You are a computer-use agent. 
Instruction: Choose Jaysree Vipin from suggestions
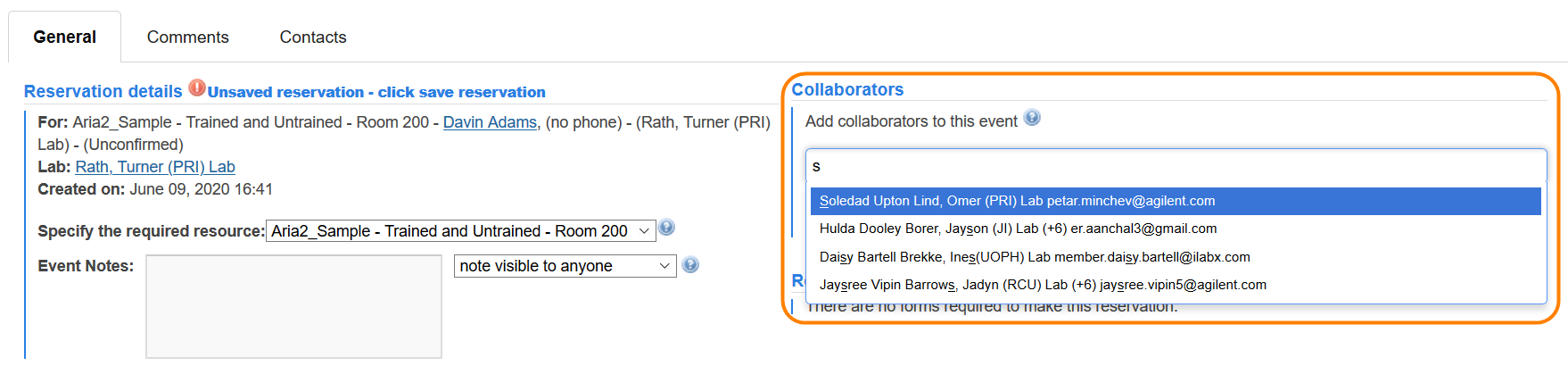click(x=1042, y=285)
